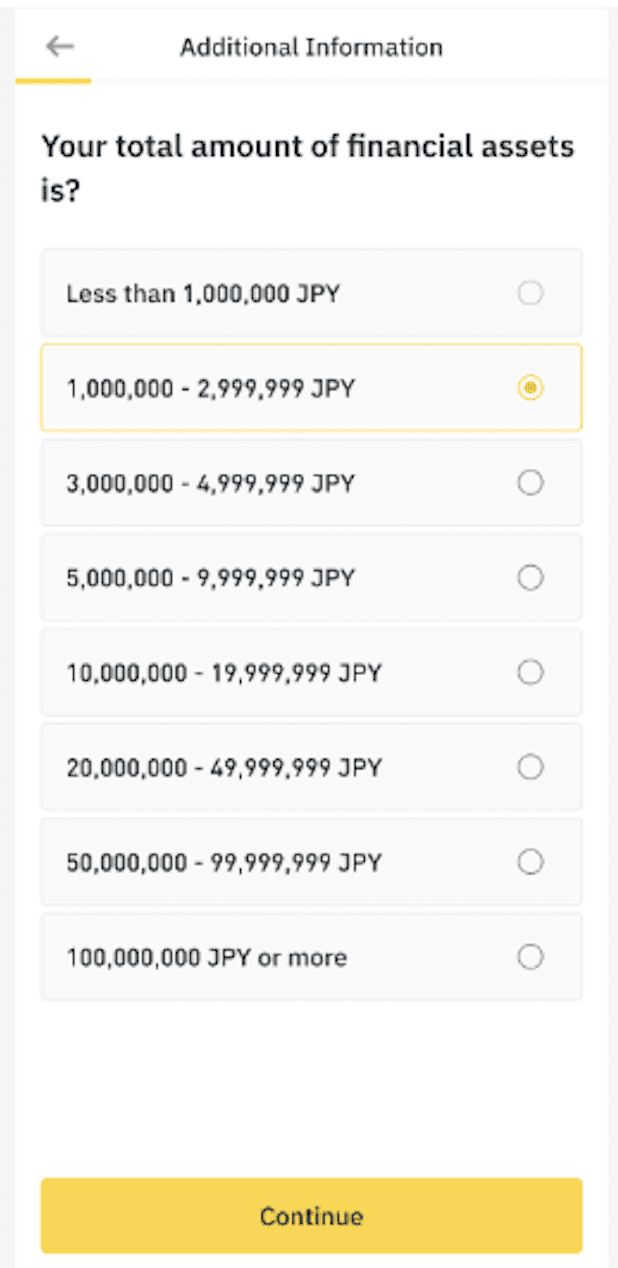
Task: Click the '50,000,000 - 99,999,999 JPY' text label
Action: pos(224,862)
